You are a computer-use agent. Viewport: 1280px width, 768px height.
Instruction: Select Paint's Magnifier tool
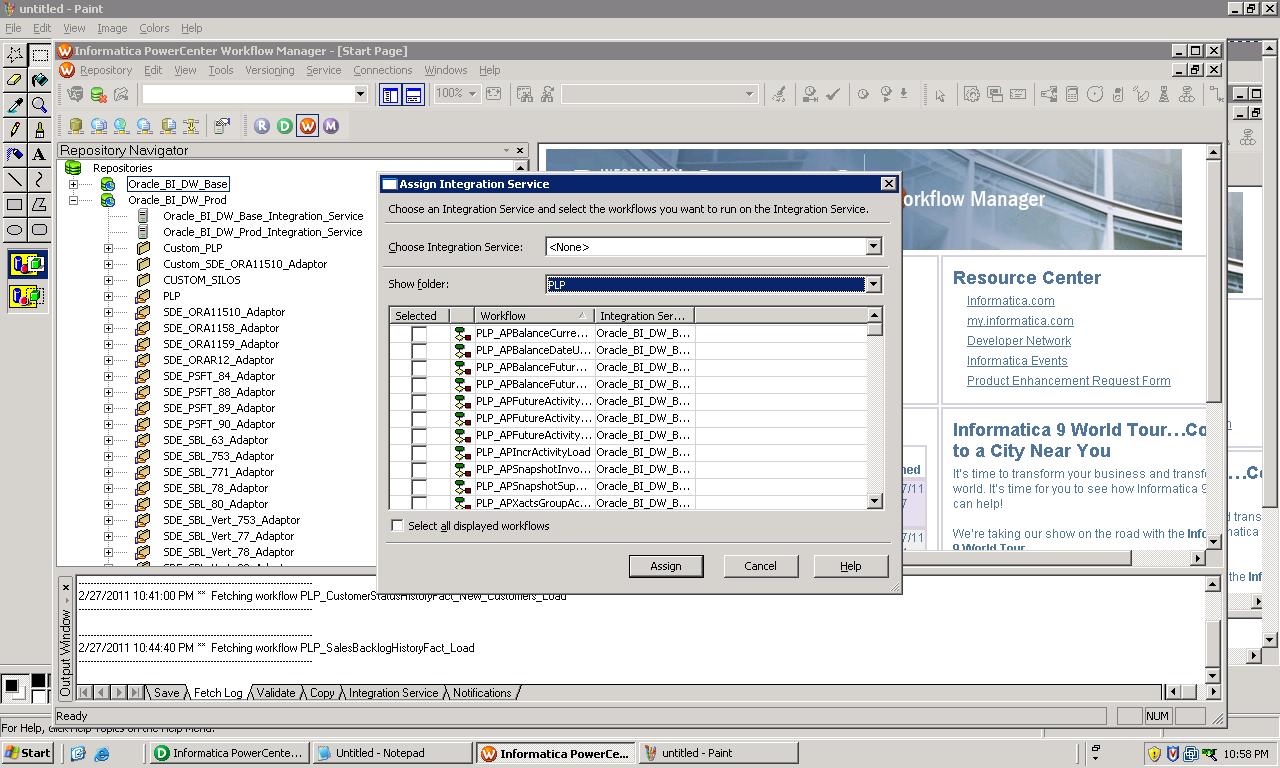(x=39, y=105)
